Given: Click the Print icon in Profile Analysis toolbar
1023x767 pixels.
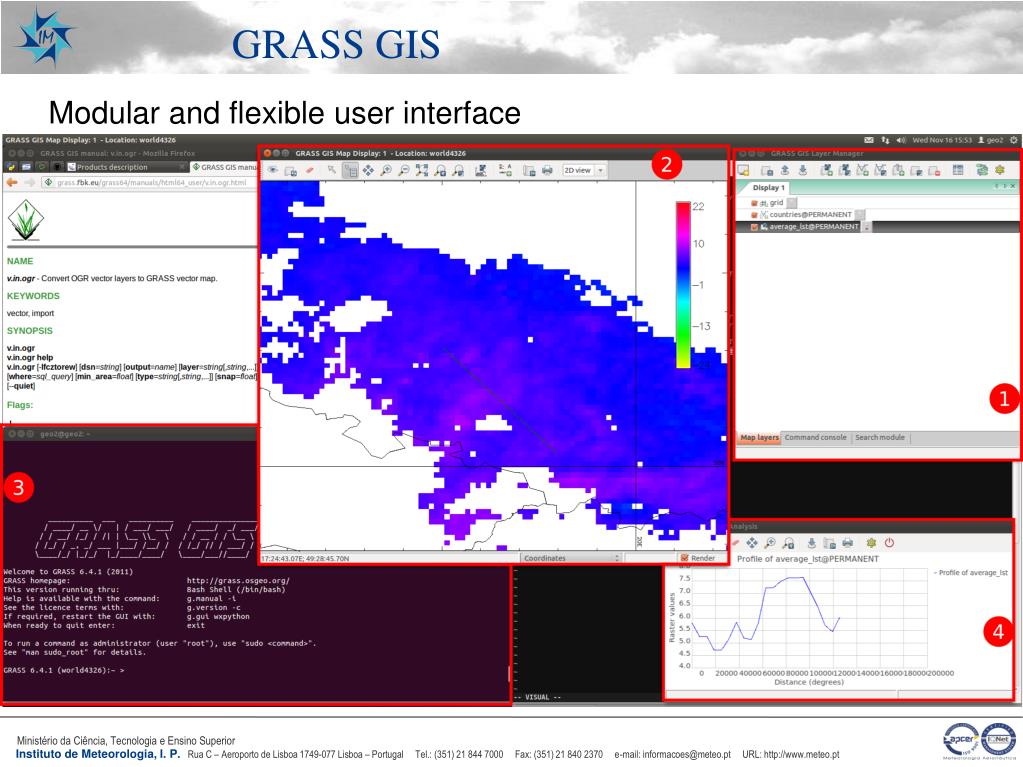Looking at the screenshot, I should [x=847, y=543].
